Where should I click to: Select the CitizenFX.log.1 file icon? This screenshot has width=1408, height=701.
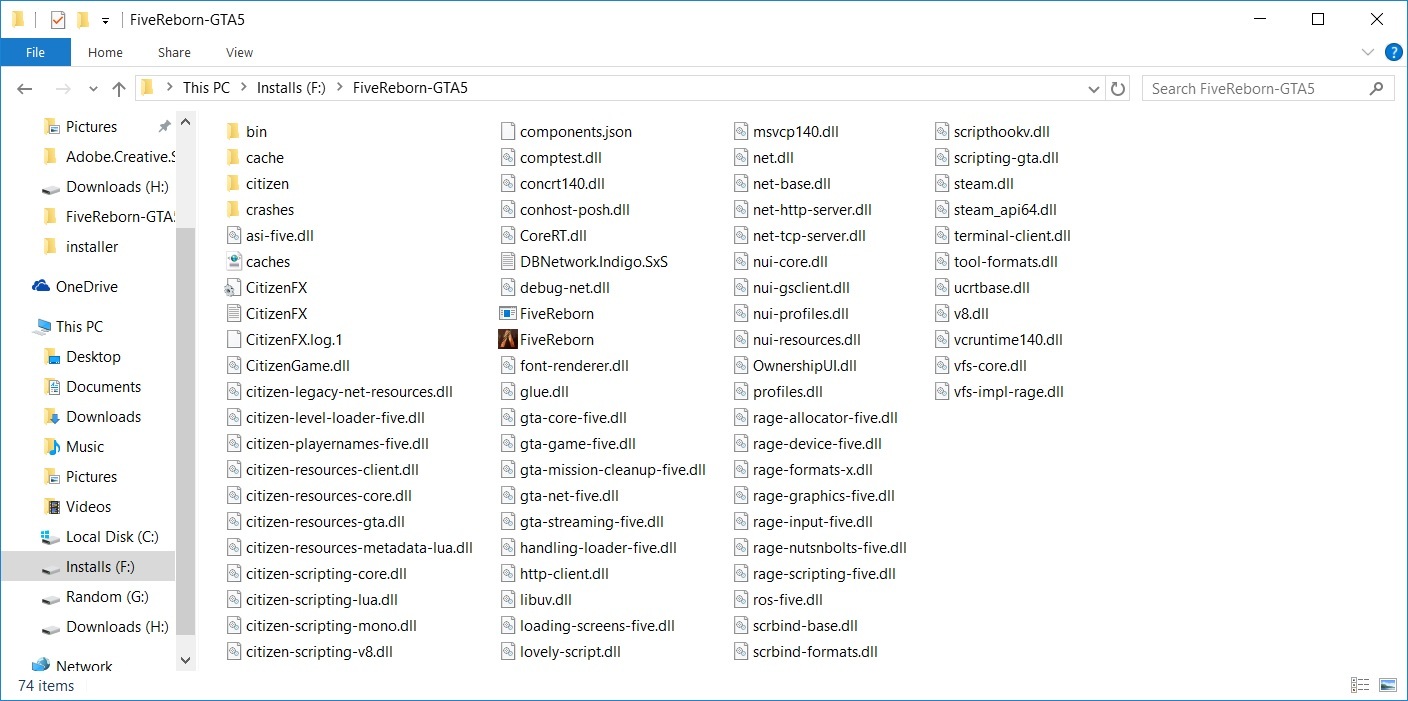tap(233, 339)
